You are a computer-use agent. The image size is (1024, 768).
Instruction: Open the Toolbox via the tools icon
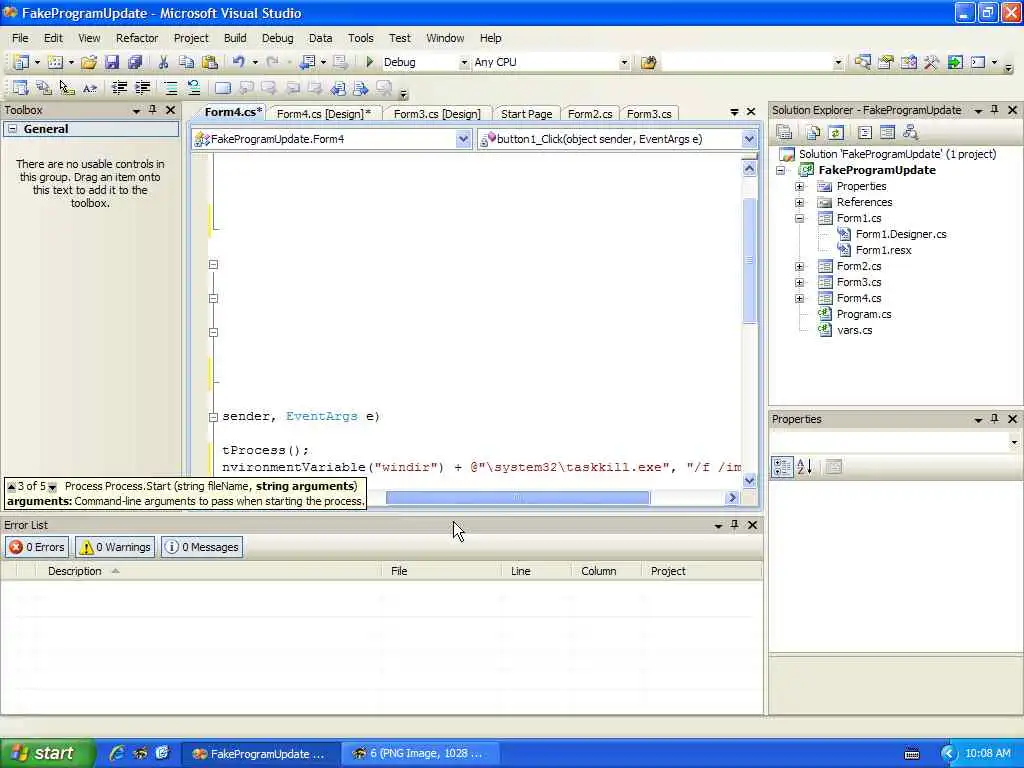coord(931,63)
